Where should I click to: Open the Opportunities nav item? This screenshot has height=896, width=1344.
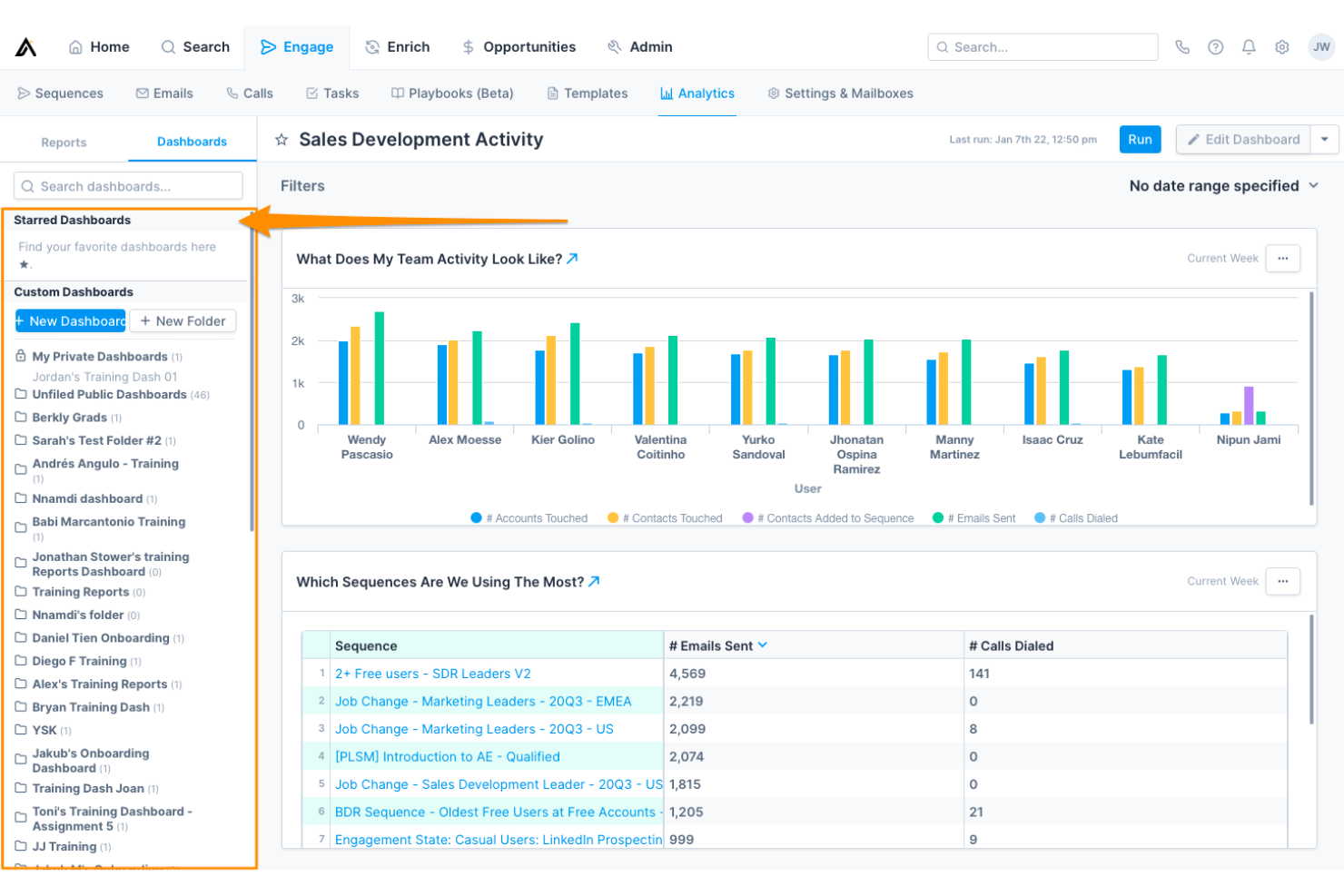coord(519,47)
